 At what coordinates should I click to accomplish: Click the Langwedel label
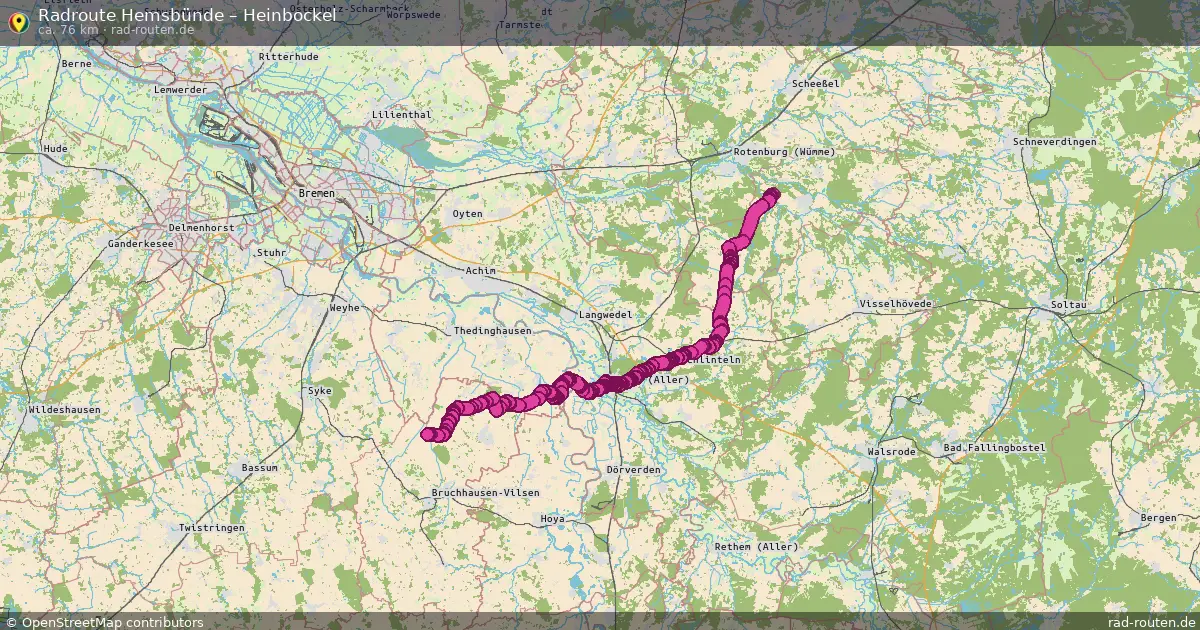[605, 315]
